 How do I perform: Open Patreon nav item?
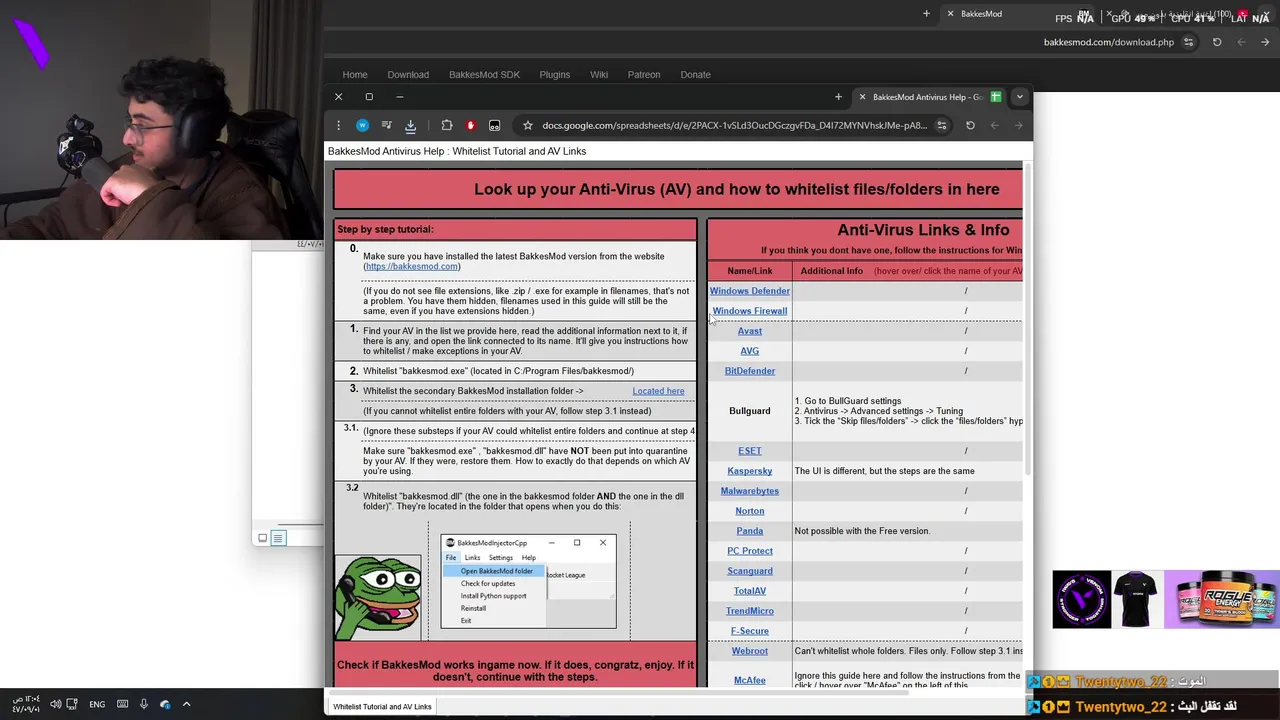644,75
